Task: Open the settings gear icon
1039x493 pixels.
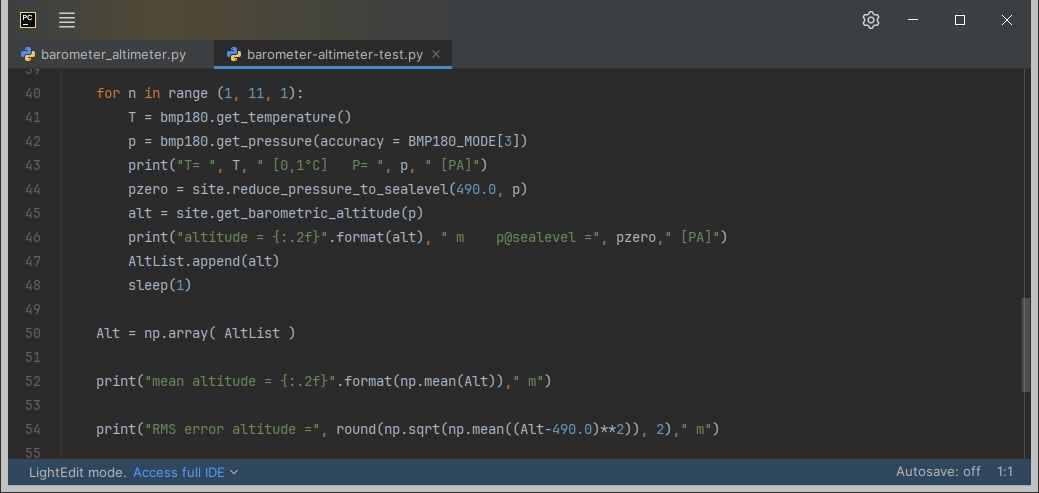Action: (871, 20)
